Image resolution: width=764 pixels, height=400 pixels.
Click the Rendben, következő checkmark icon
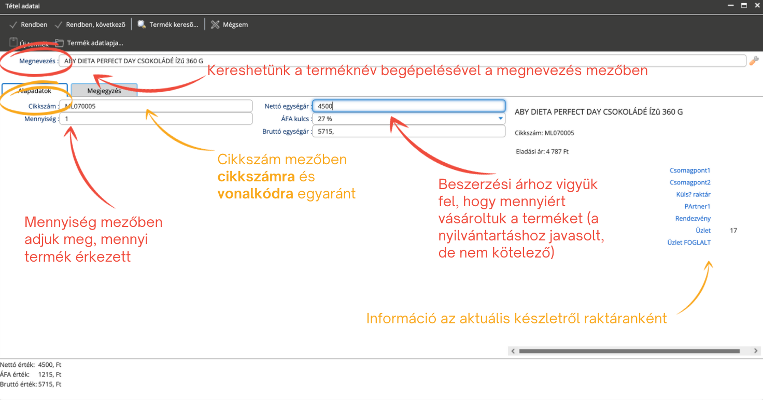(60, 24)
